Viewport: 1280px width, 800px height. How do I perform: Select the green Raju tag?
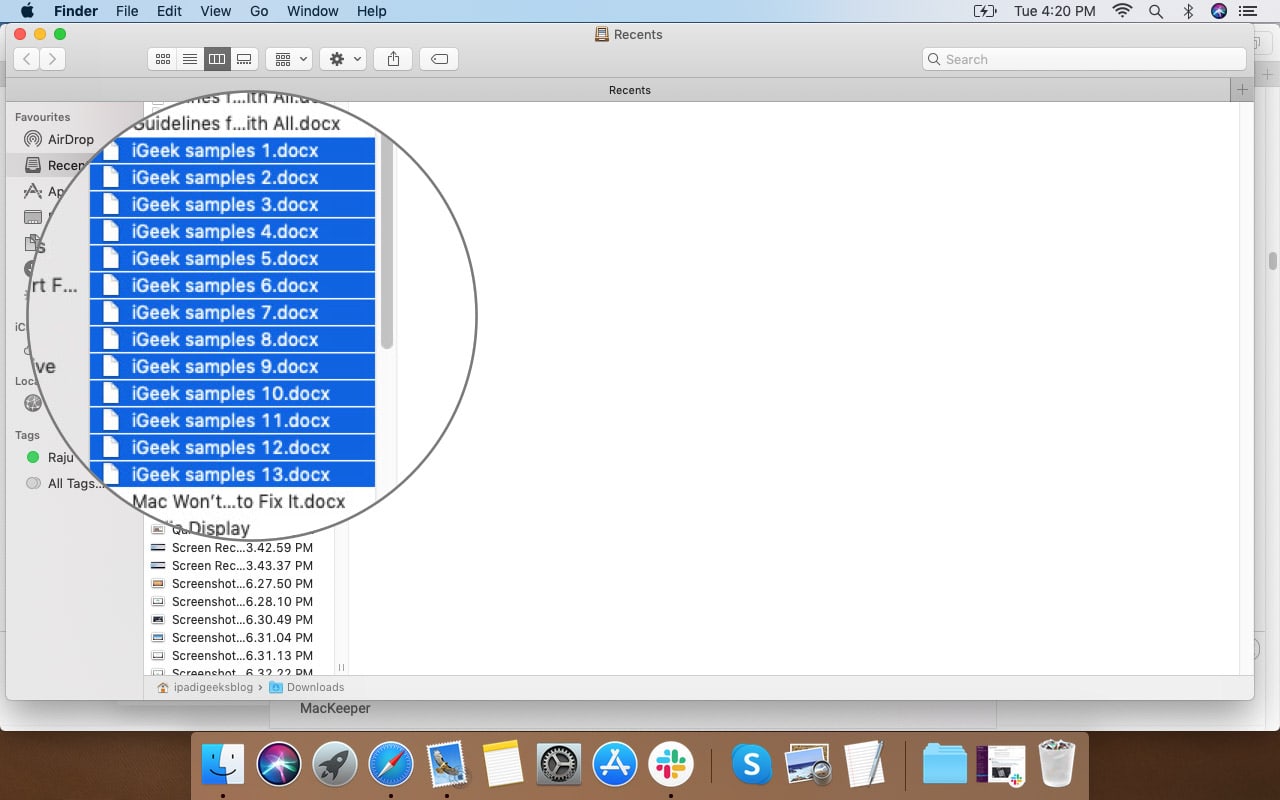62,457
